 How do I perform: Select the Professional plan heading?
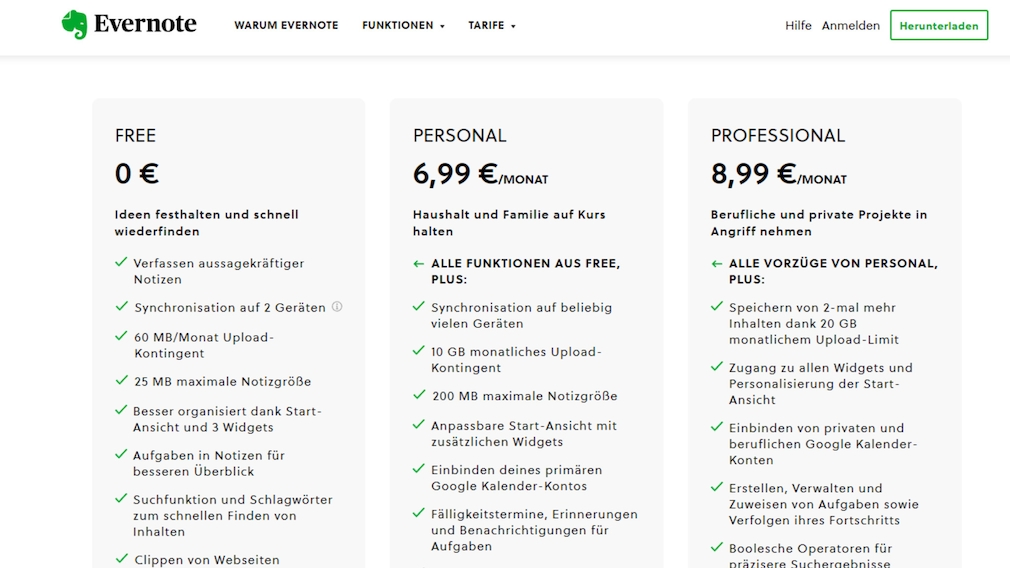click(x=777, y=135)
